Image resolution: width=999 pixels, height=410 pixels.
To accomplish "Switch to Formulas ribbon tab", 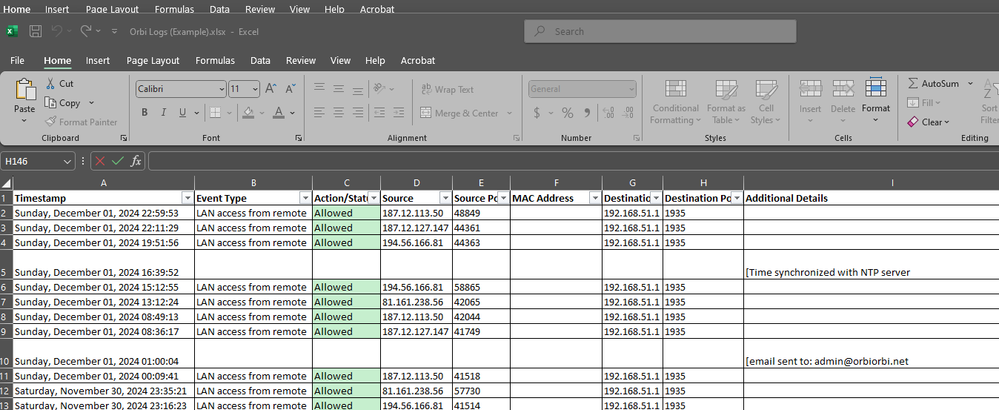I will click(215, 60).
